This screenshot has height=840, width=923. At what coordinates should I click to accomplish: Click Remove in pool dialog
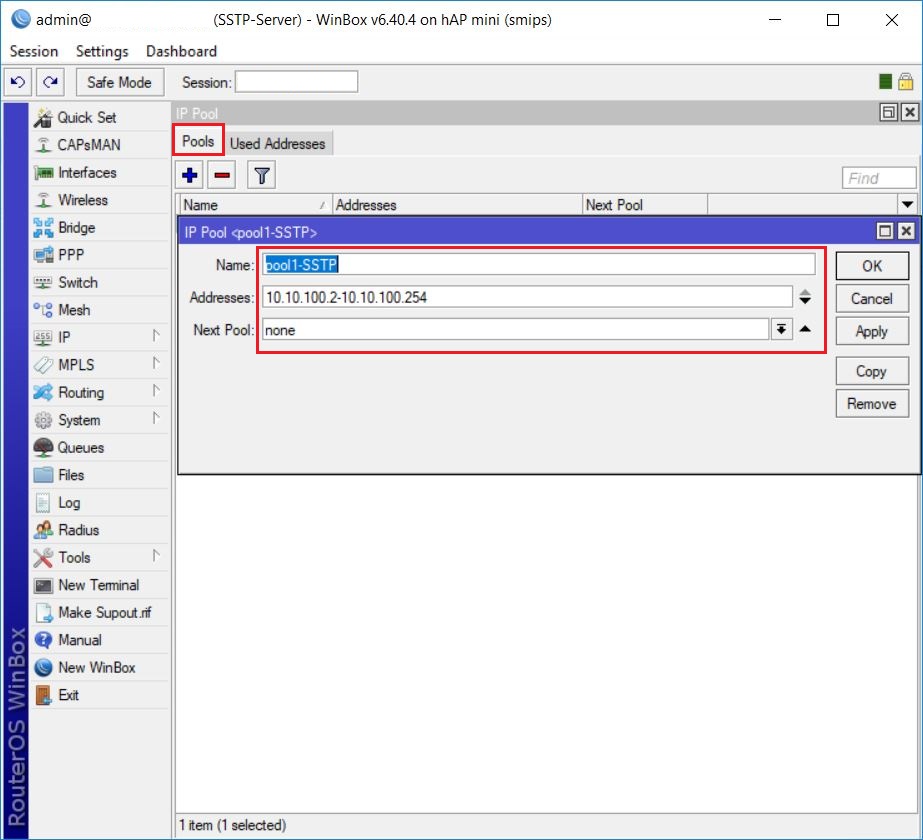click(x=872, y=404)
